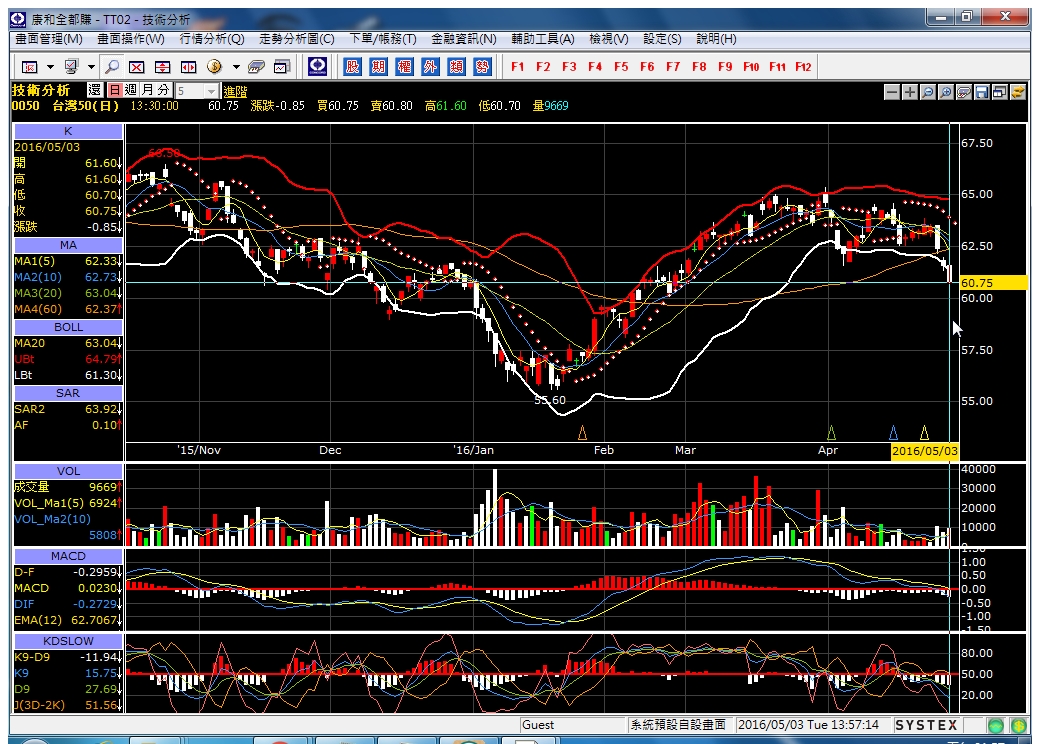Open the 輔助工具(A) menu
1040x744 pixels.
click(543, 39)
